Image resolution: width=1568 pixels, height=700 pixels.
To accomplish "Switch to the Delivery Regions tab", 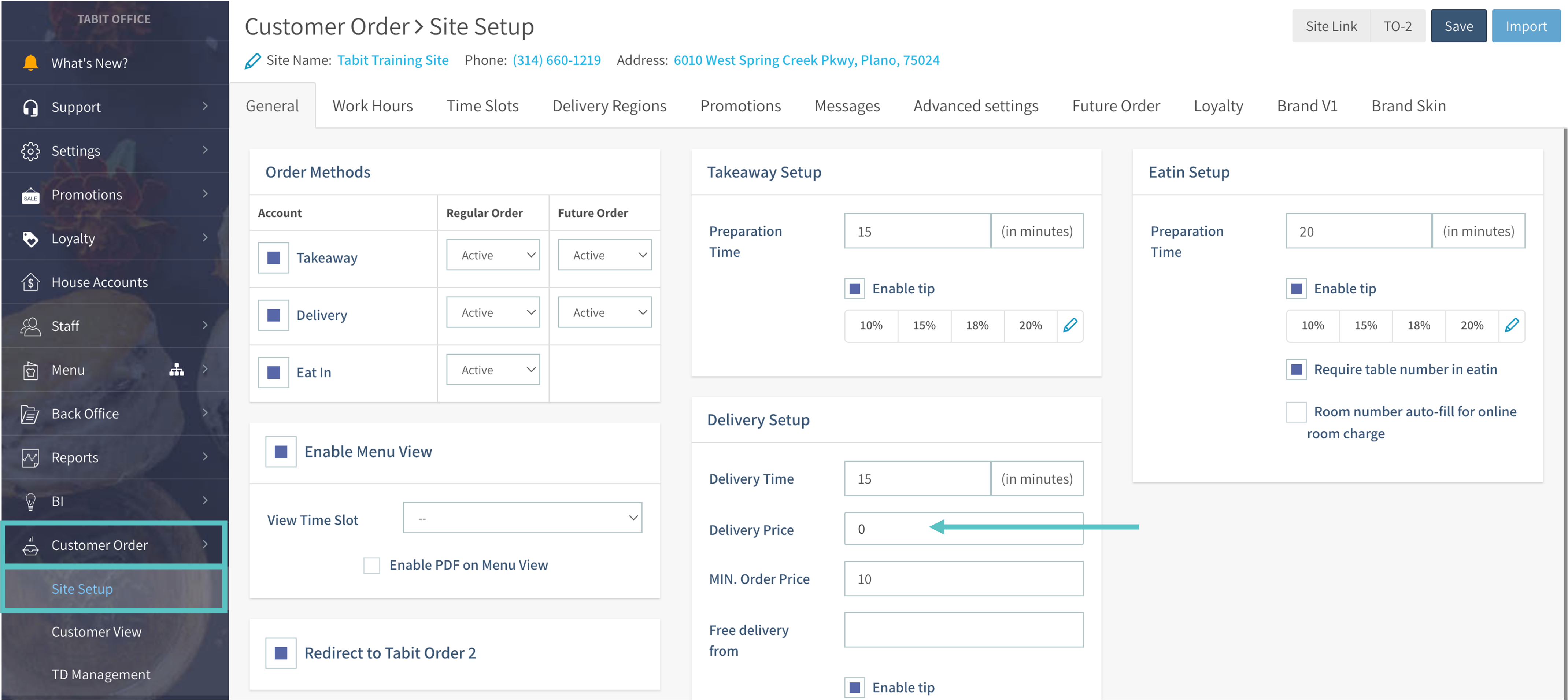I will click(x=609, y=106).
